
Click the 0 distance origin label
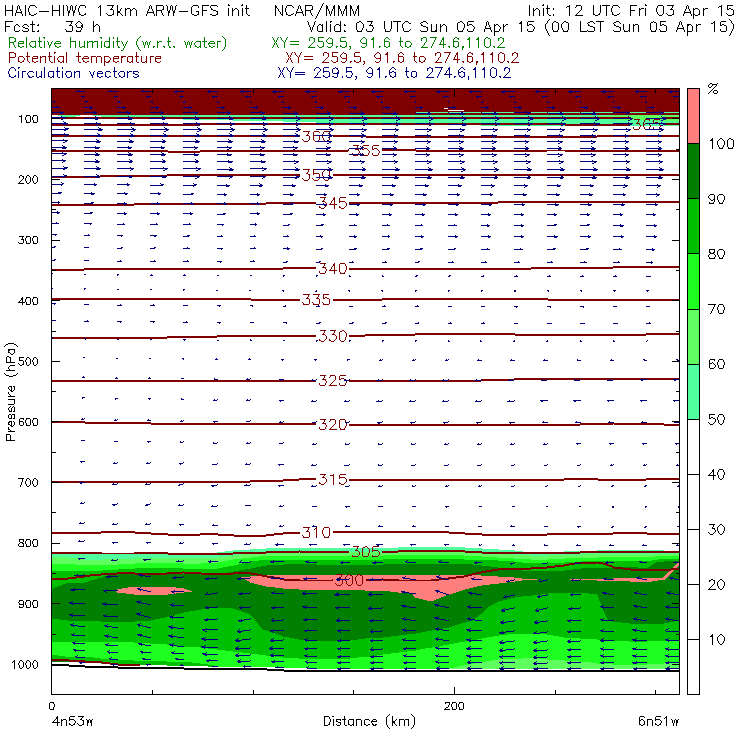click(x=52, y=706)
